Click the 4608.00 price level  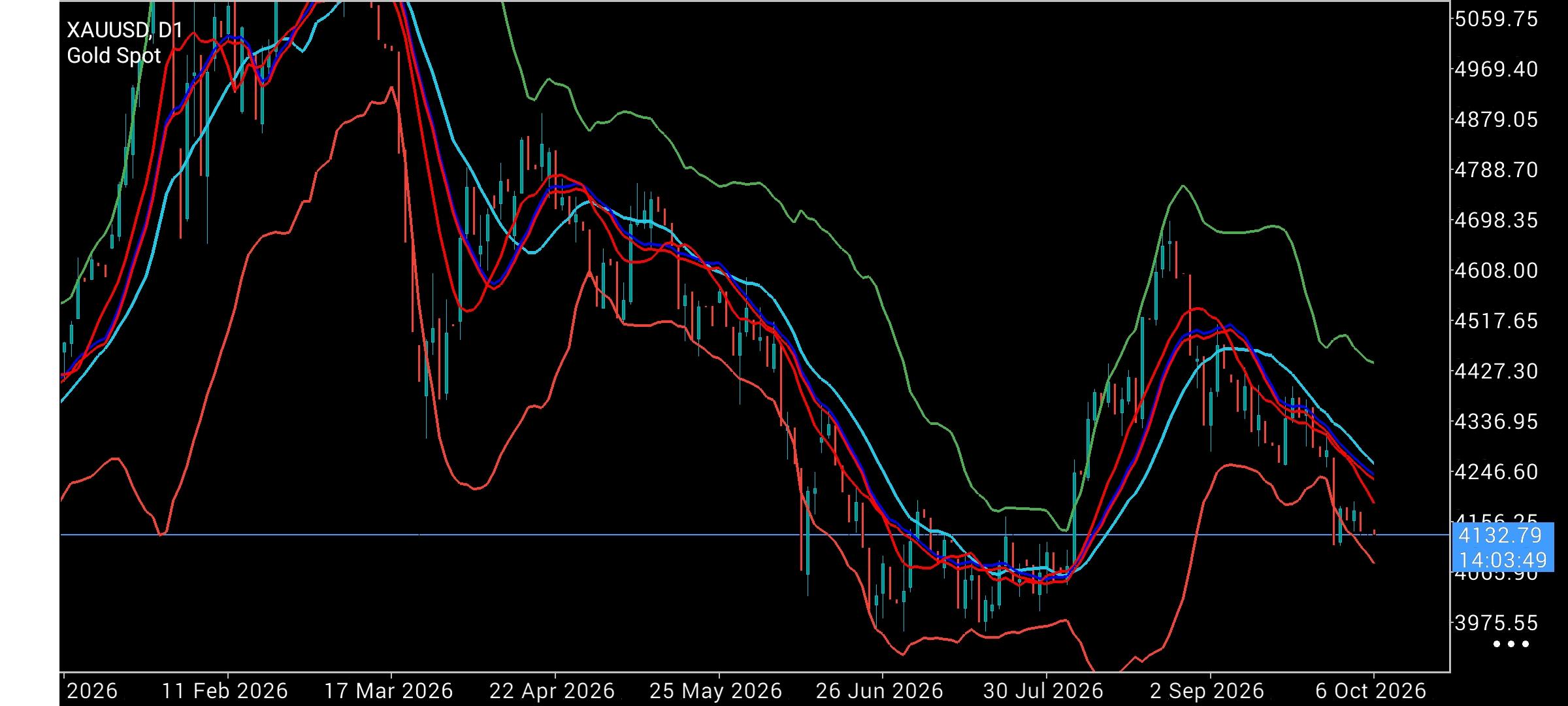1496,271
